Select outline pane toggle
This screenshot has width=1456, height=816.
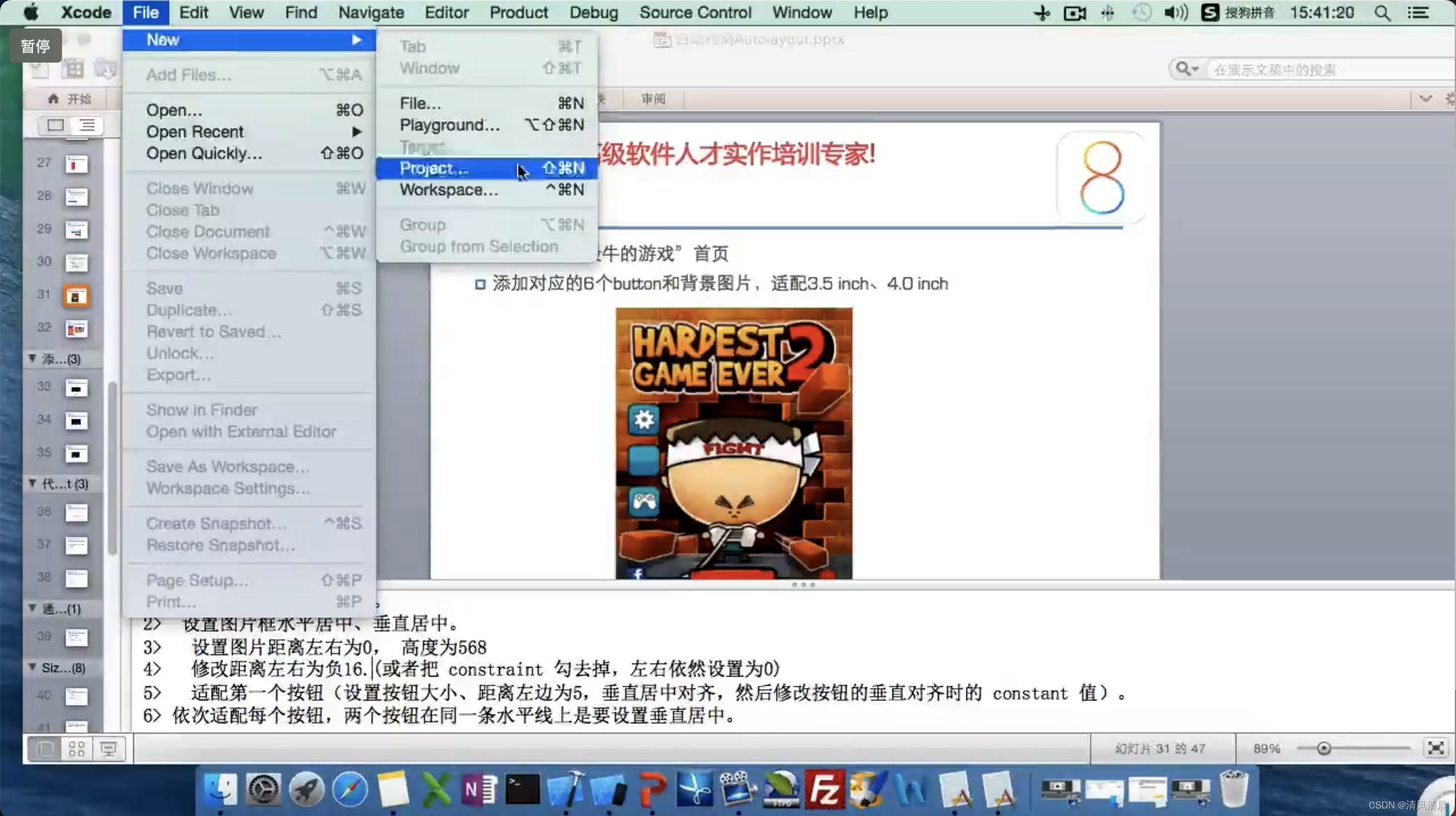pyautogui.click(x=87, y=125)
